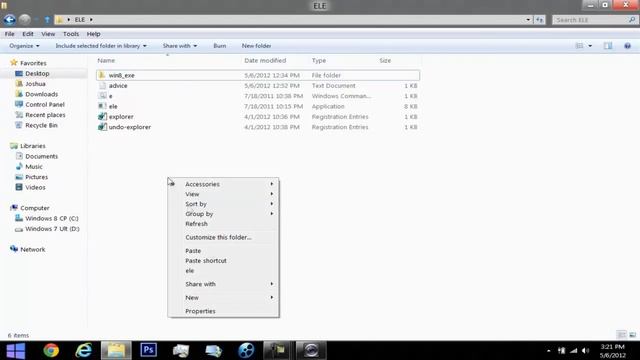Select the win8_exe folder icon
Image resolution: width=640 pixels, height=360 pixels.
102,75
